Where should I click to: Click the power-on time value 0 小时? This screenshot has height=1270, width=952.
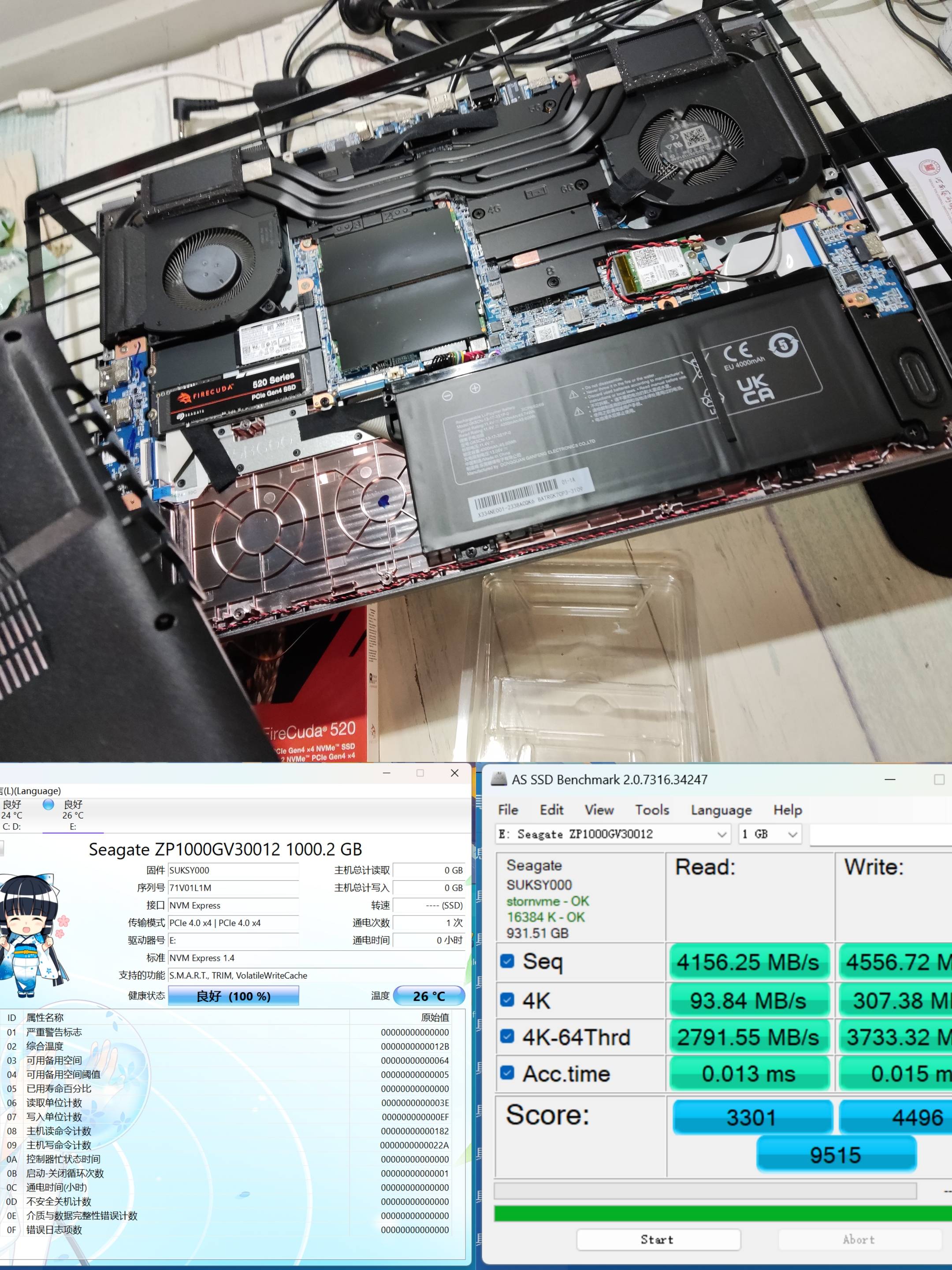tap(429, 940)
